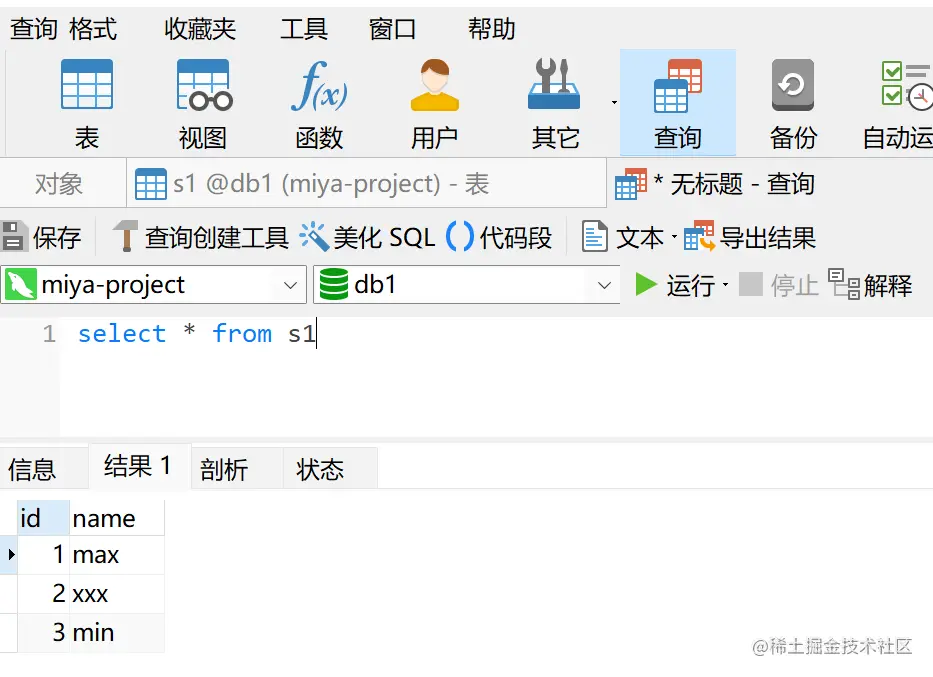Switch to 无标题 - 查询 tab

click(x=715, y=184)
